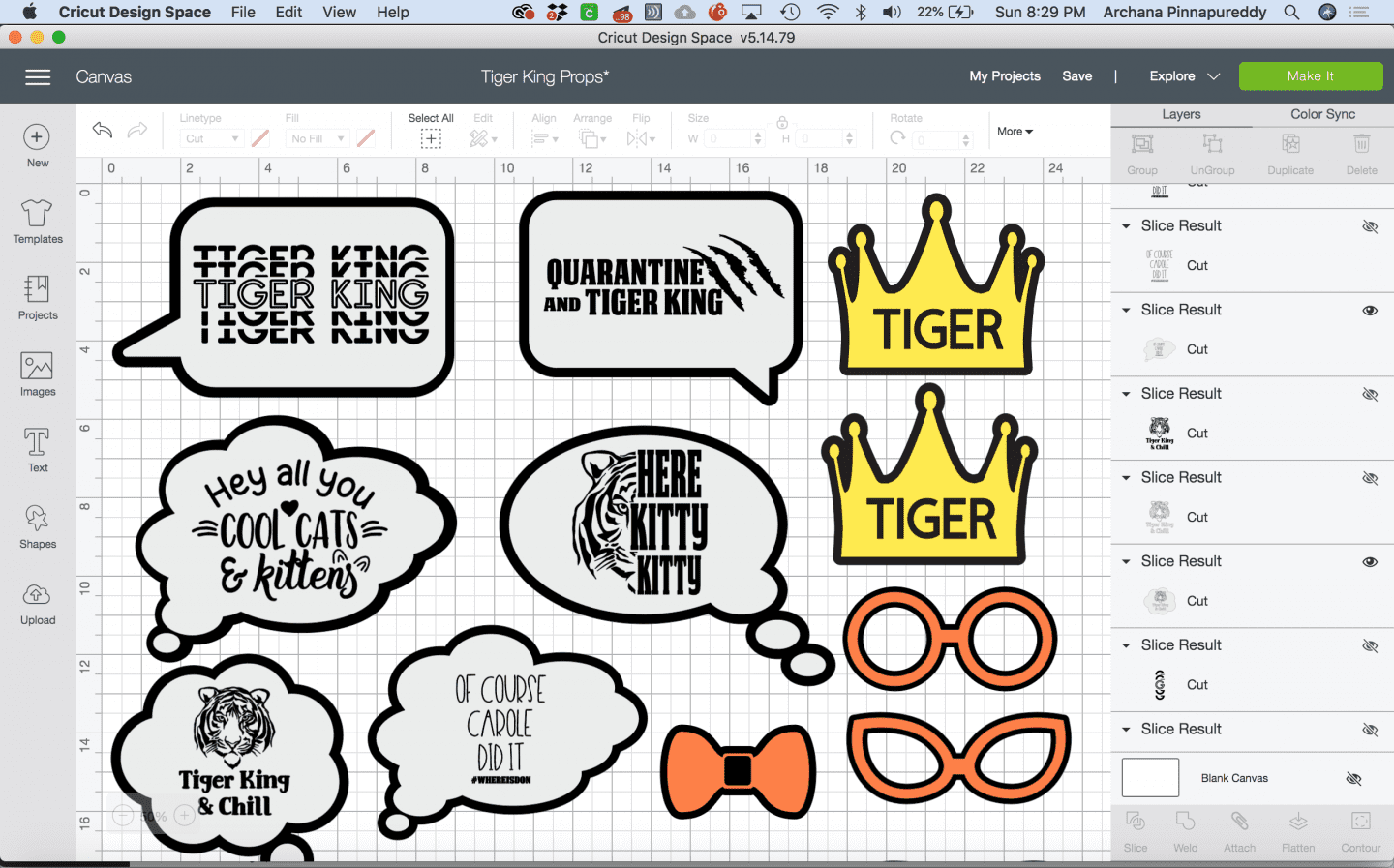This screenshot has width=1394, height=868.
Task: Click the Upload icon
Action: click(37, 594)
